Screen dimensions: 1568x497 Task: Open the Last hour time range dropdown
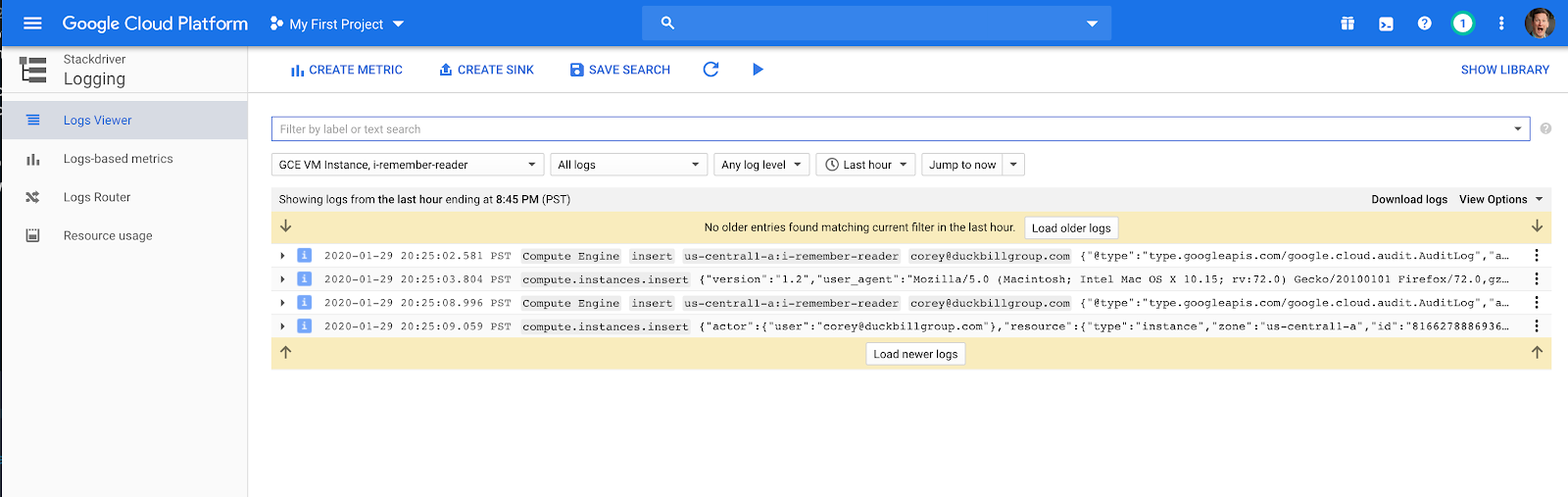(x=866, y=165)
